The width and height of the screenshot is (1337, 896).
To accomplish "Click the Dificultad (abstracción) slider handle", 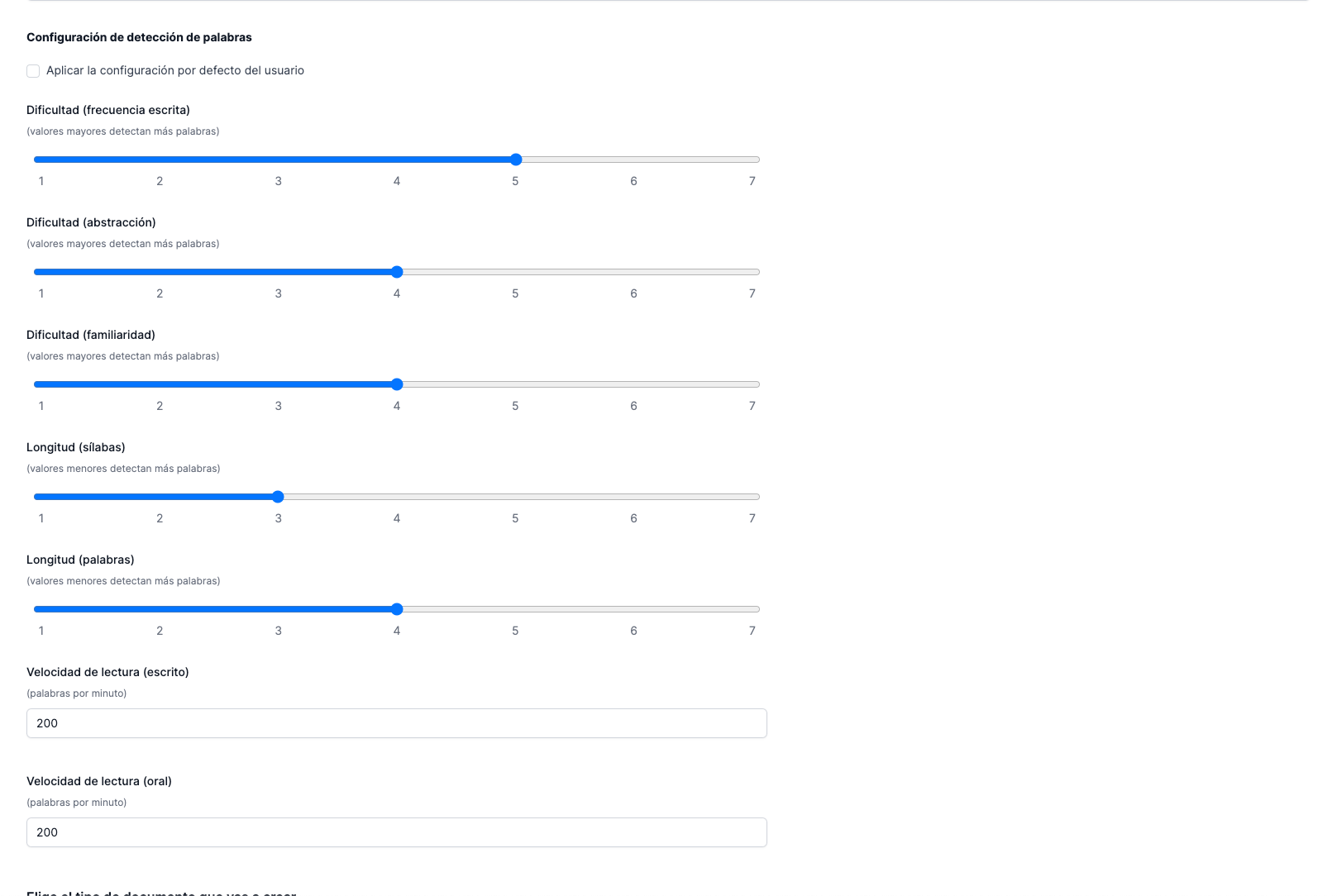I will tap(397, 272).
